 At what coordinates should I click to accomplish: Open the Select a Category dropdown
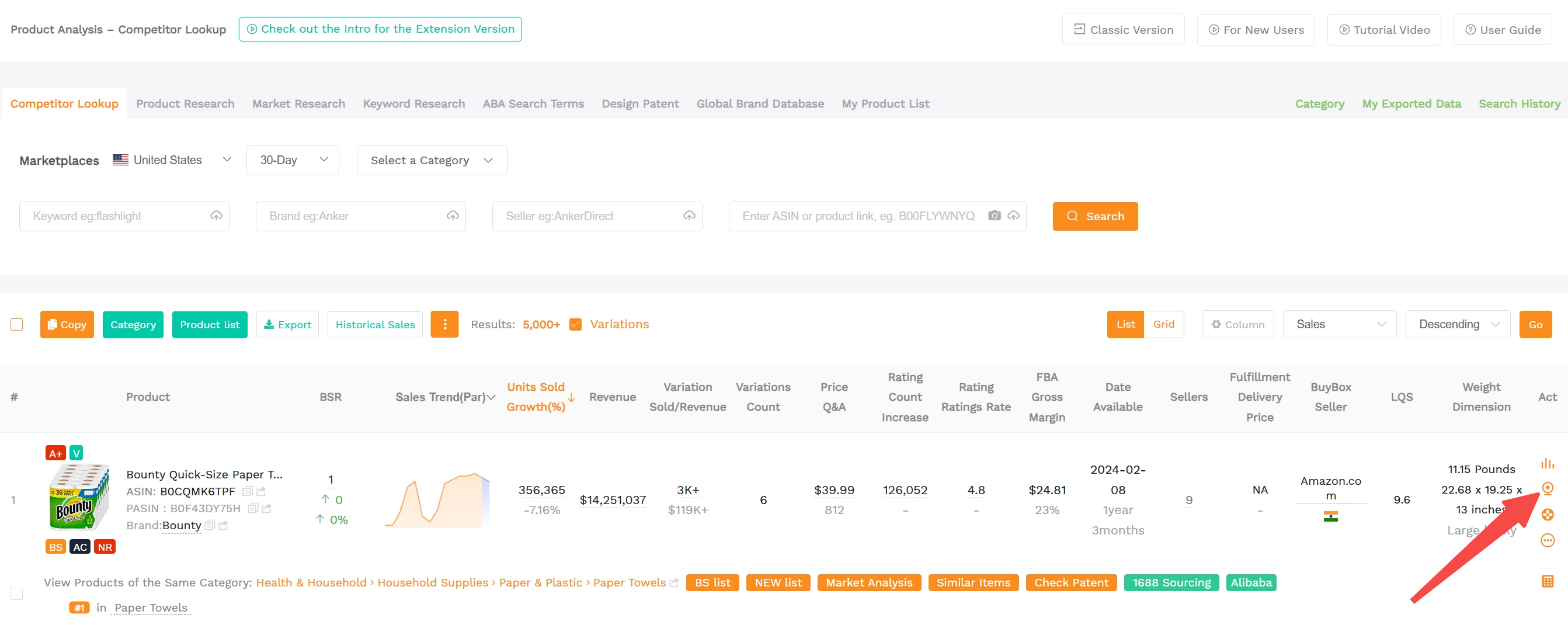click(x=432, y=160)
